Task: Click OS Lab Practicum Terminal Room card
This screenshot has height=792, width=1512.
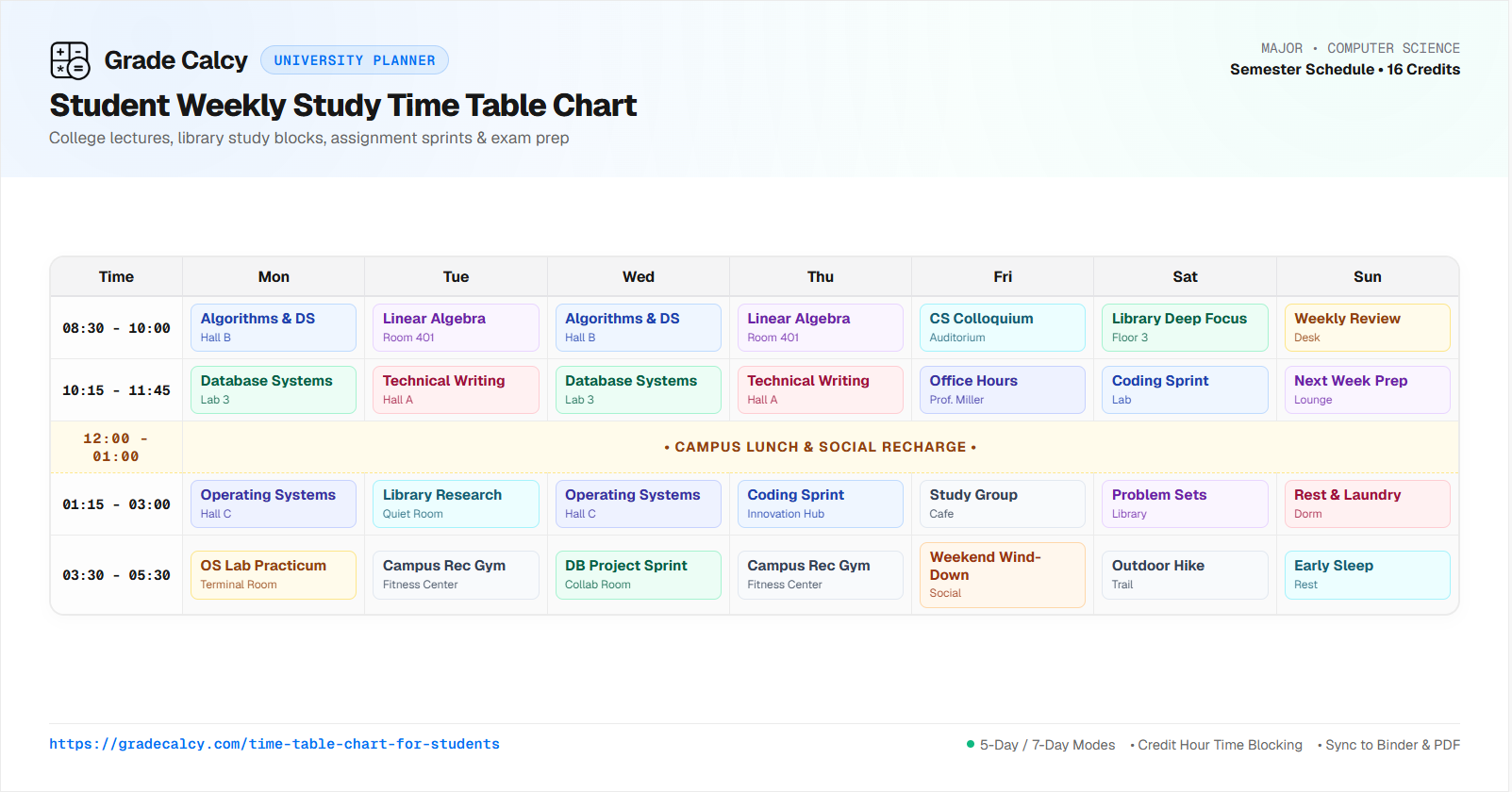Action: tap(274, 575)
